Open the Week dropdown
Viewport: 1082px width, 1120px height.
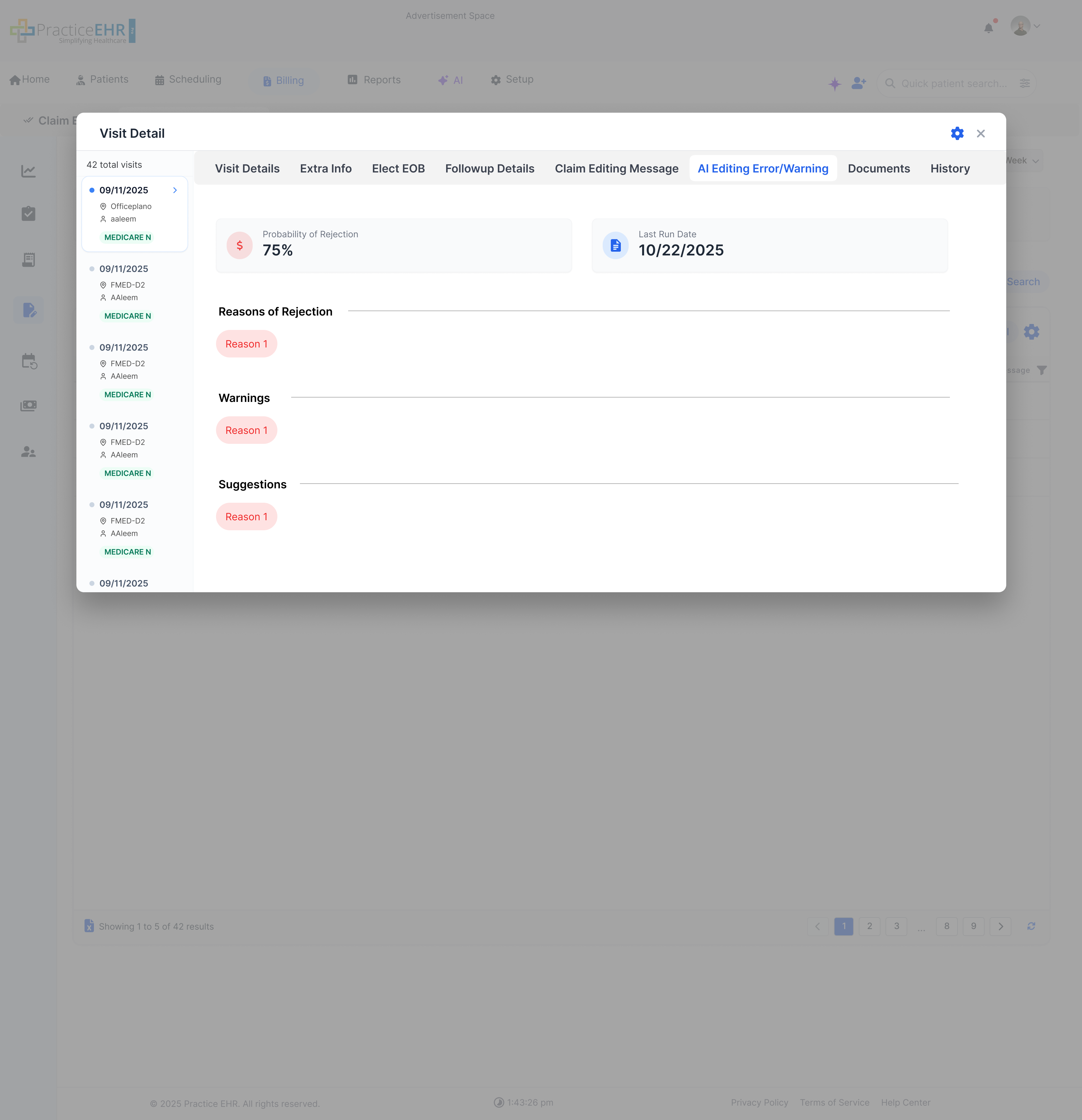point(1023,161)
